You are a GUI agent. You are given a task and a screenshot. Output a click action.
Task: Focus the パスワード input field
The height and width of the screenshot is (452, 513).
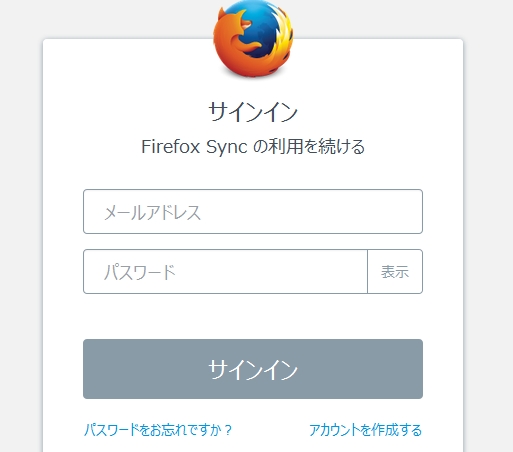point(225,271)
